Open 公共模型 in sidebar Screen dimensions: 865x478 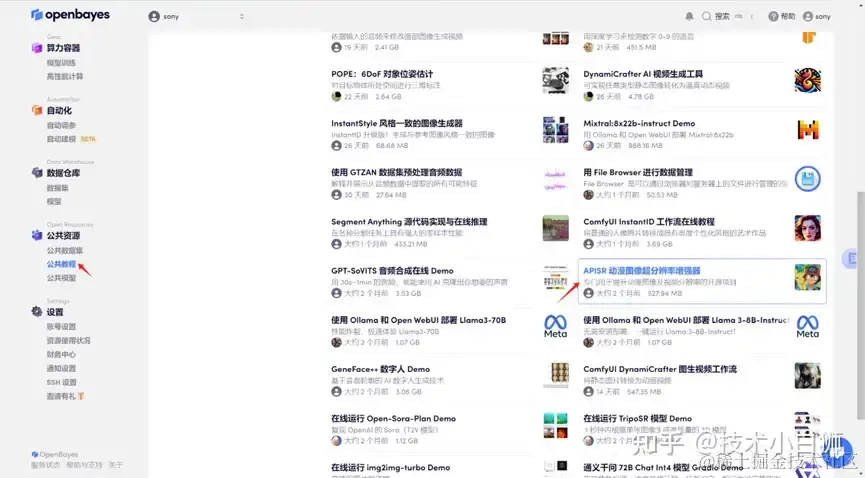(61, 278)
